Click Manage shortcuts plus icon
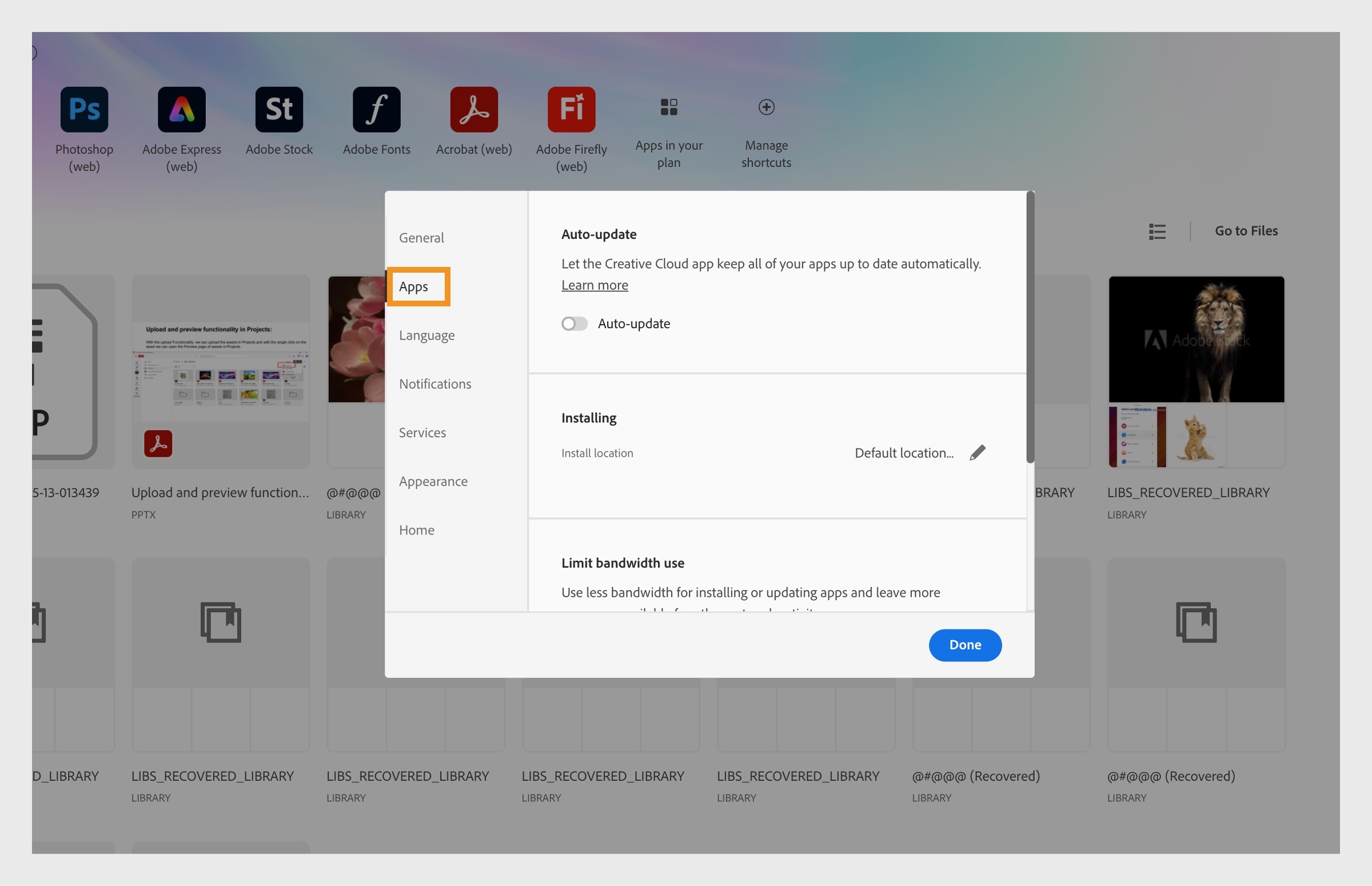Image resolution: width=1372 pixels, height=886 pixels. coord(765,106)
